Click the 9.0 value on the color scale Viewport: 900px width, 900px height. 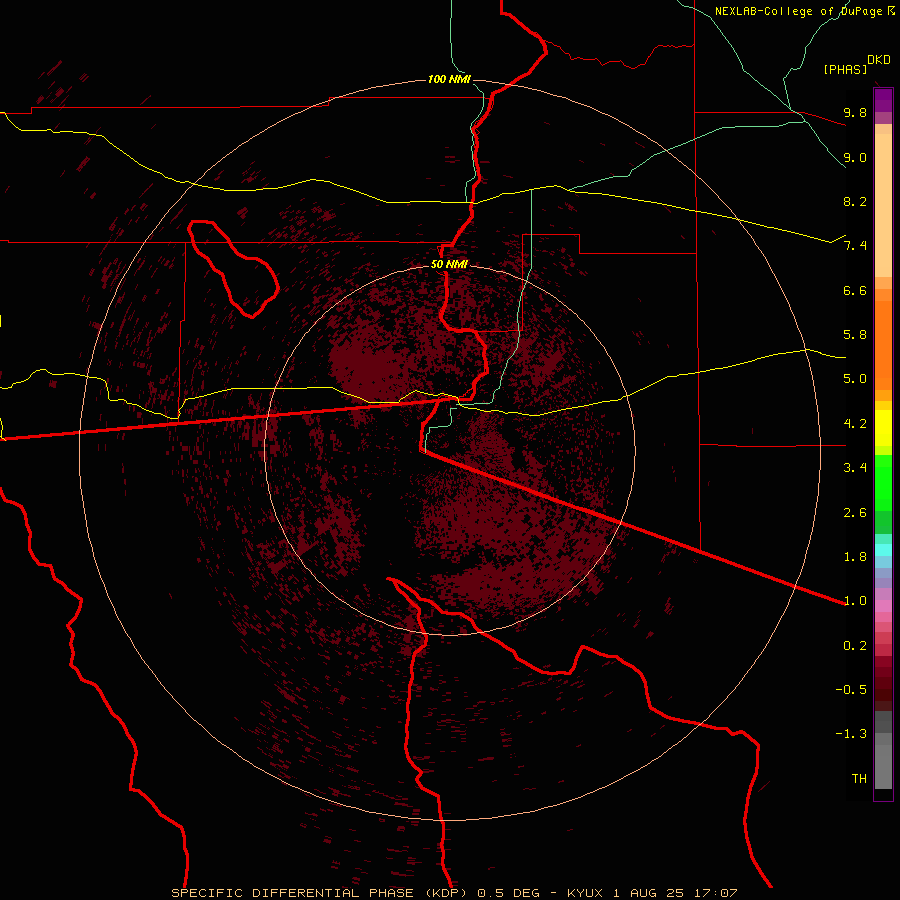click(x=855, y=157)
